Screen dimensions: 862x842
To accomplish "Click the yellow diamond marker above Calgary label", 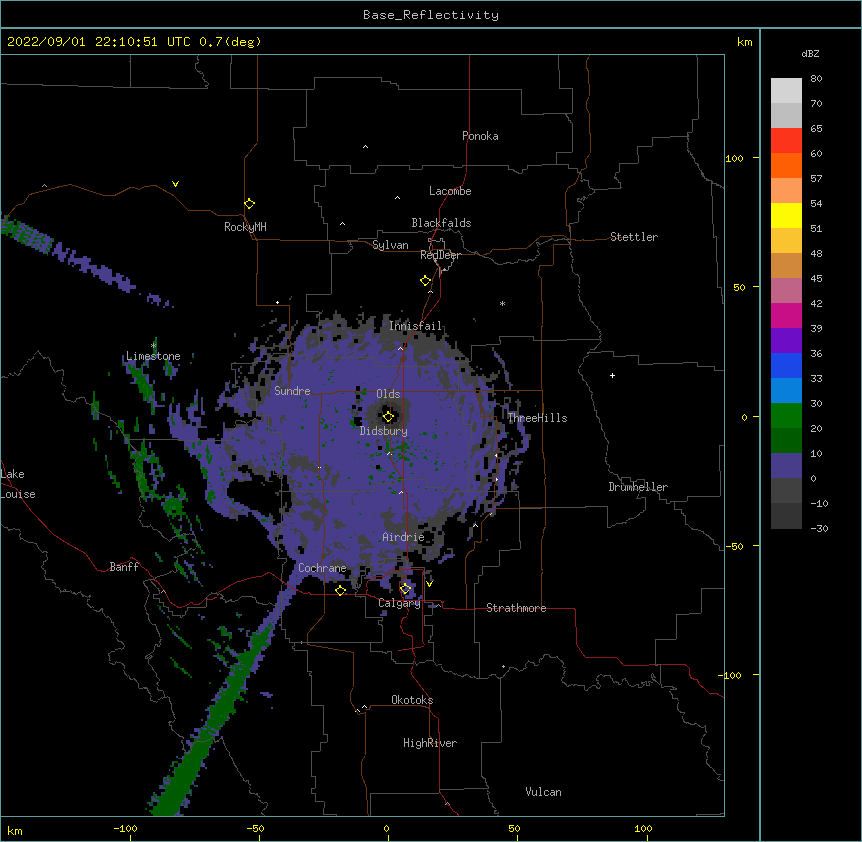I will click(x=405, y=589).
